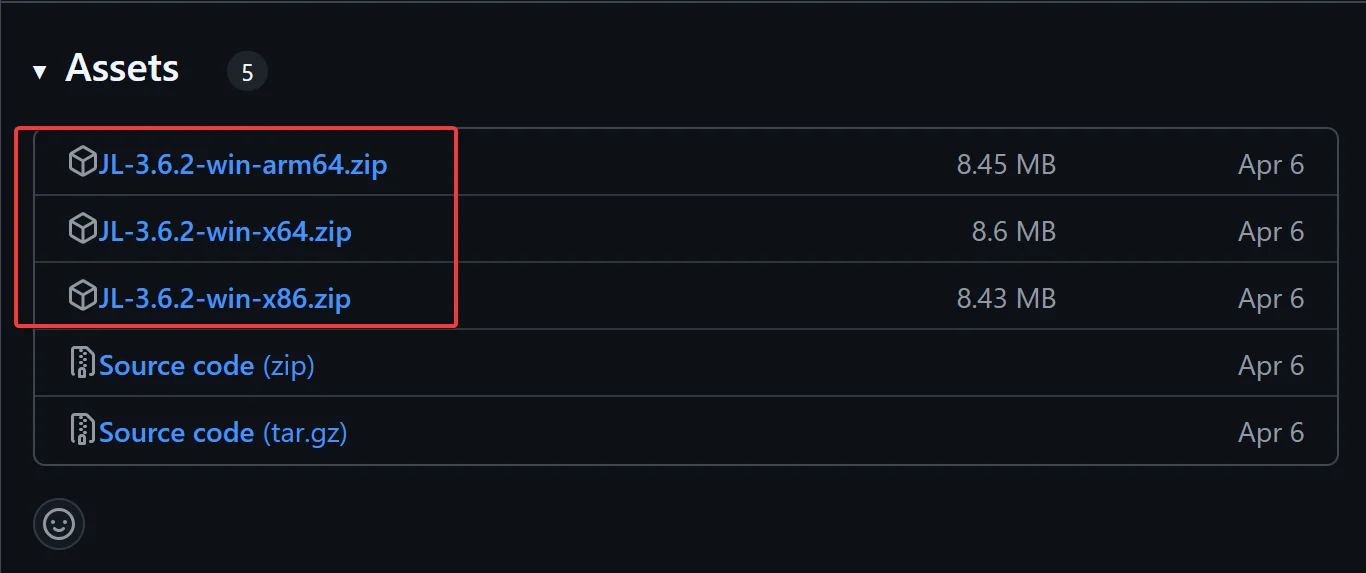Click the 8.45 MB file size

pos(1006,164)
